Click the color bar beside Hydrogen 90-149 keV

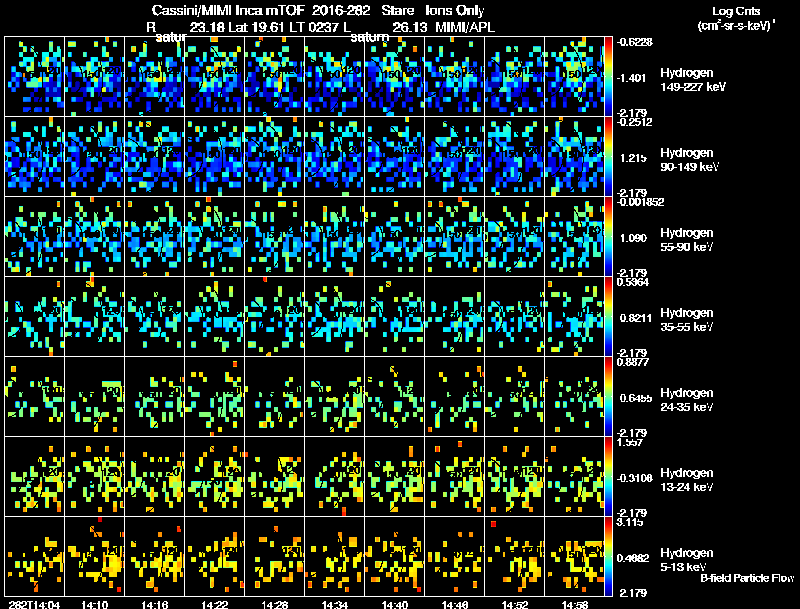(x=608, y=157)
